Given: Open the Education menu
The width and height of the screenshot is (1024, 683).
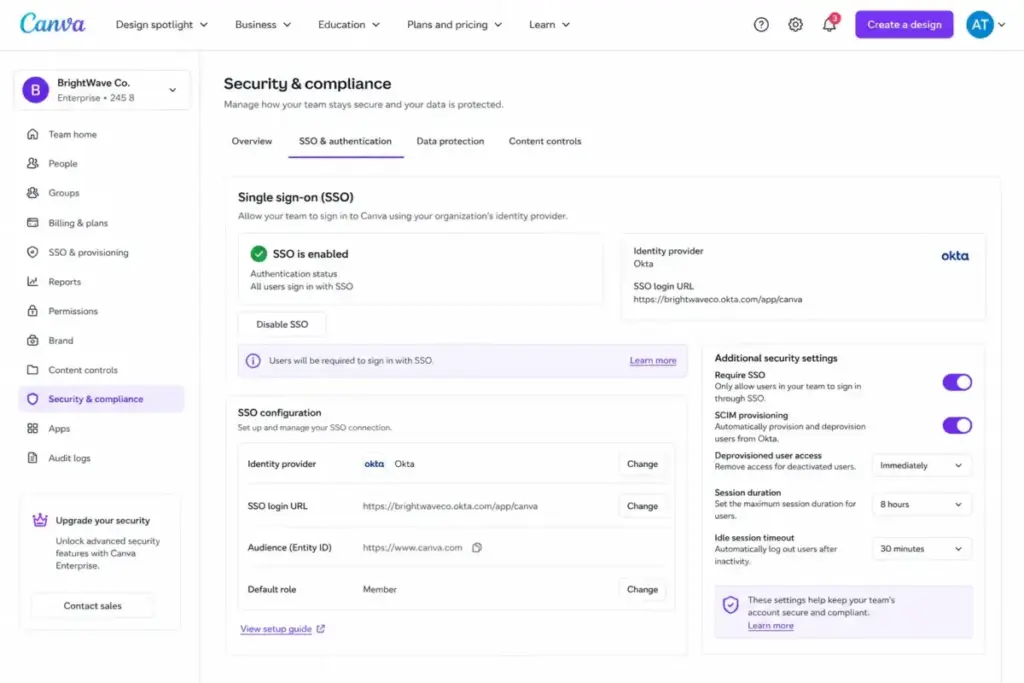Looking at the screenshot, I should (349, 25).
